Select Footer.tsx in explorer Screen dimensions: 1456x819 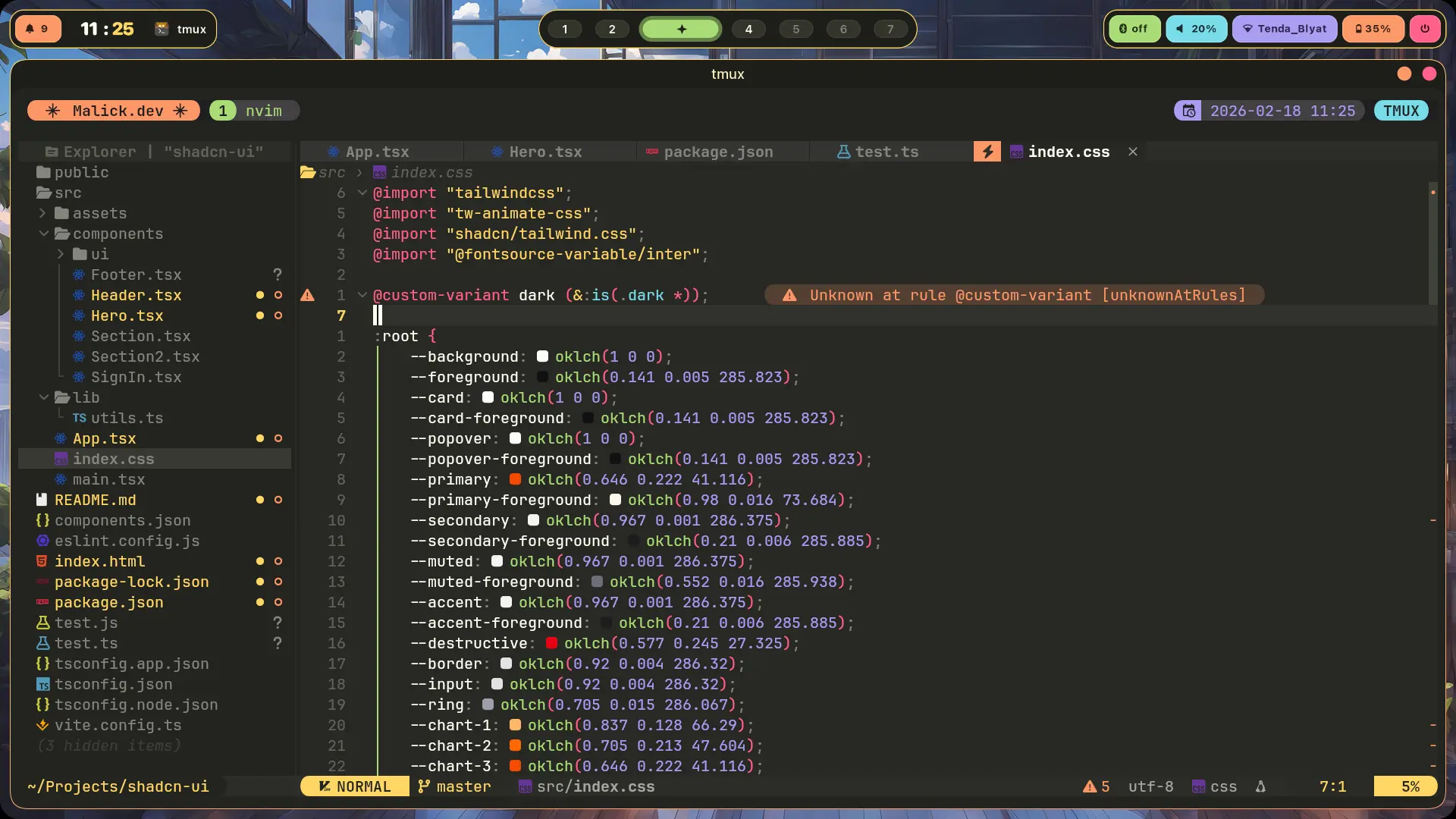pyautogui.click(x=136, y=275)
